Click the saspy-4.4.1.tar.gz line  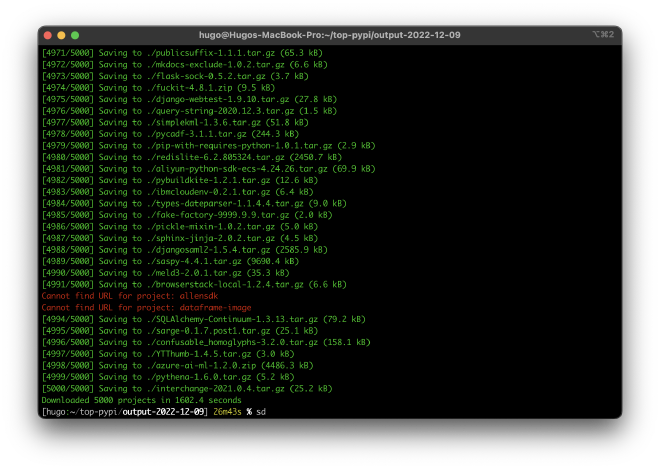pyautogui.click(x=170, y=261)
